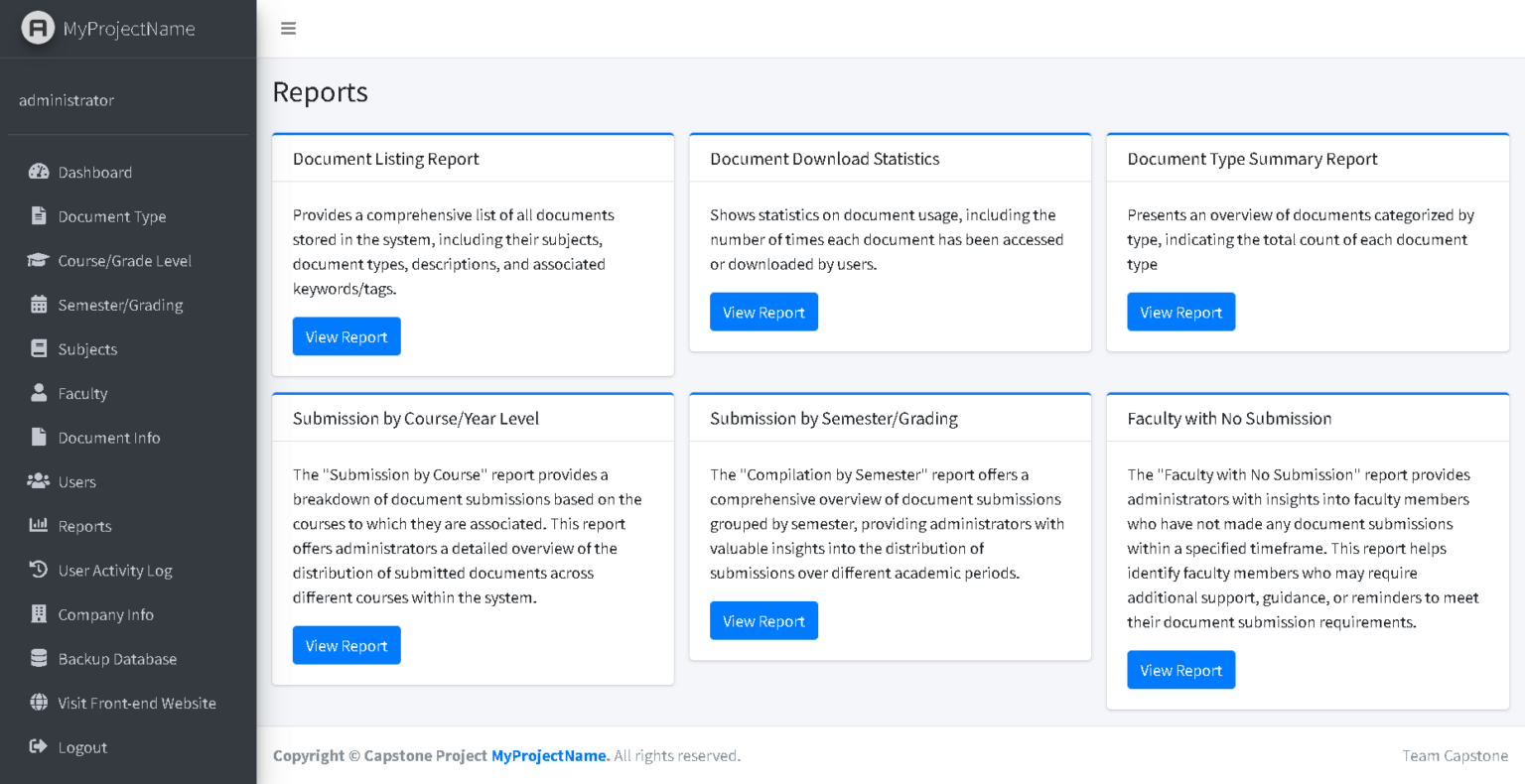Click the Faculty person icon
Screen dimensions: 1525x784
(x=39, y=393)
